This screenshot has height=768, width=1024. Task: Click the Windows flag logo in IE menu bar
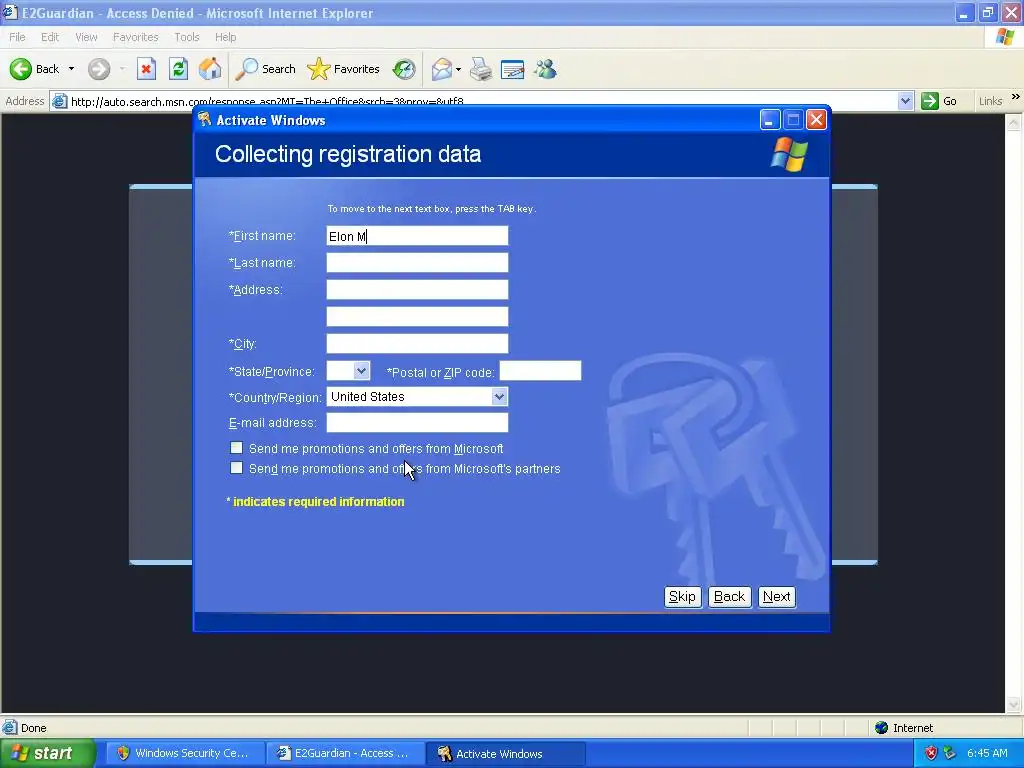tap(1005, 37)
